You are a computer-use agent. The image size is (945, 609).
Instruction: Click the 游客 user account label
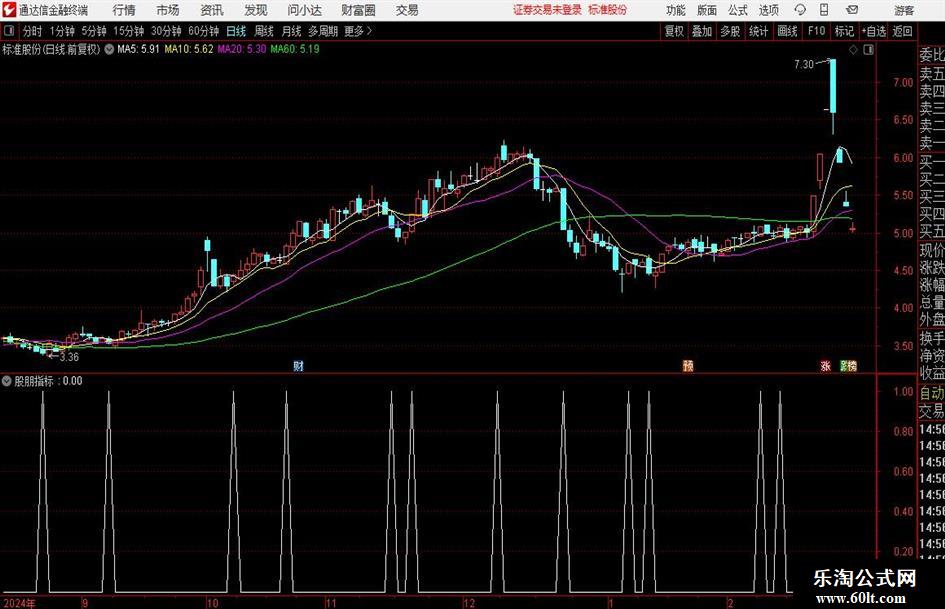coord(904,10)
